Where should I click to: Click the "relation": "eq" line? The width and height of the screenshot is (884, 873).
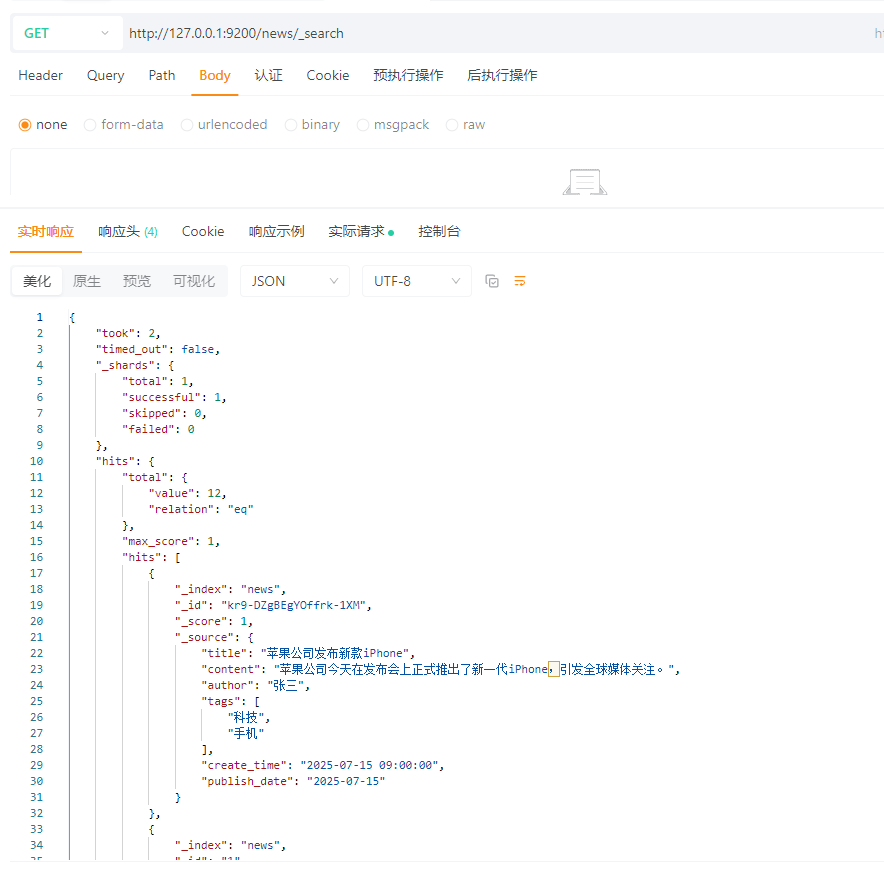[x=201, y=509]
